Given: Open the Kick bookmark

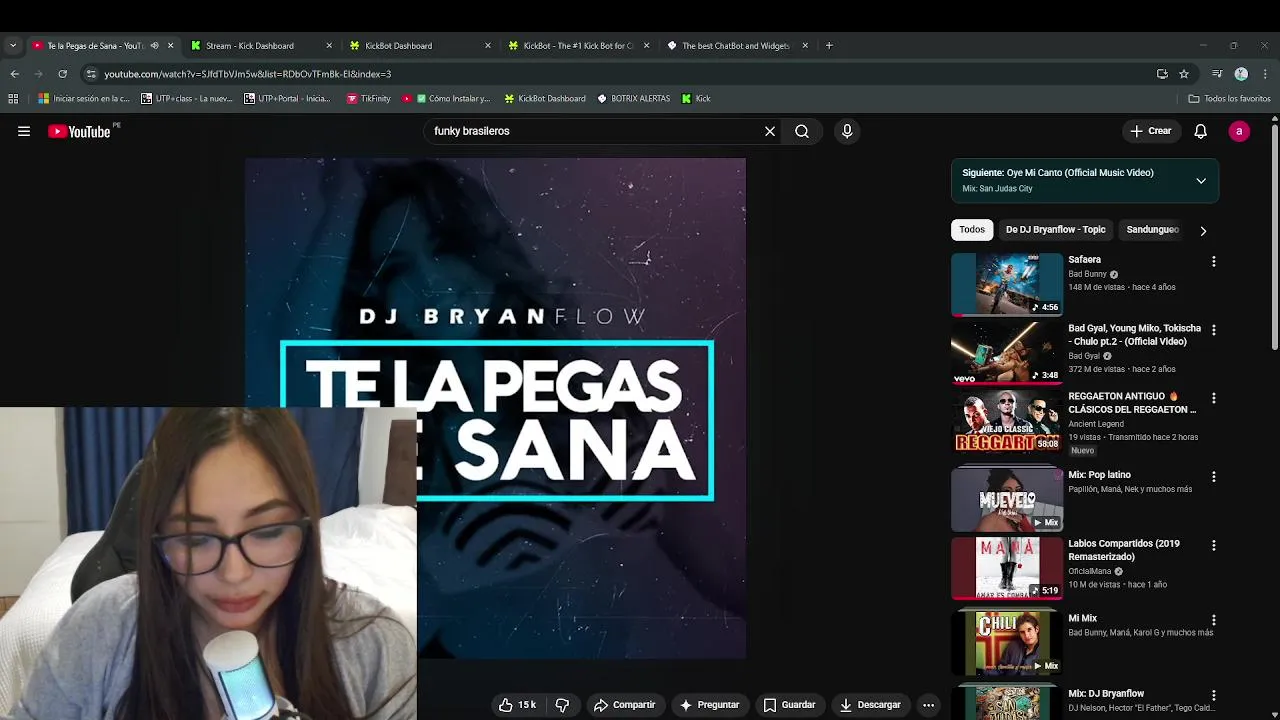Looking at the screenshot, I should pyautogui.click(x=696, y=98).
